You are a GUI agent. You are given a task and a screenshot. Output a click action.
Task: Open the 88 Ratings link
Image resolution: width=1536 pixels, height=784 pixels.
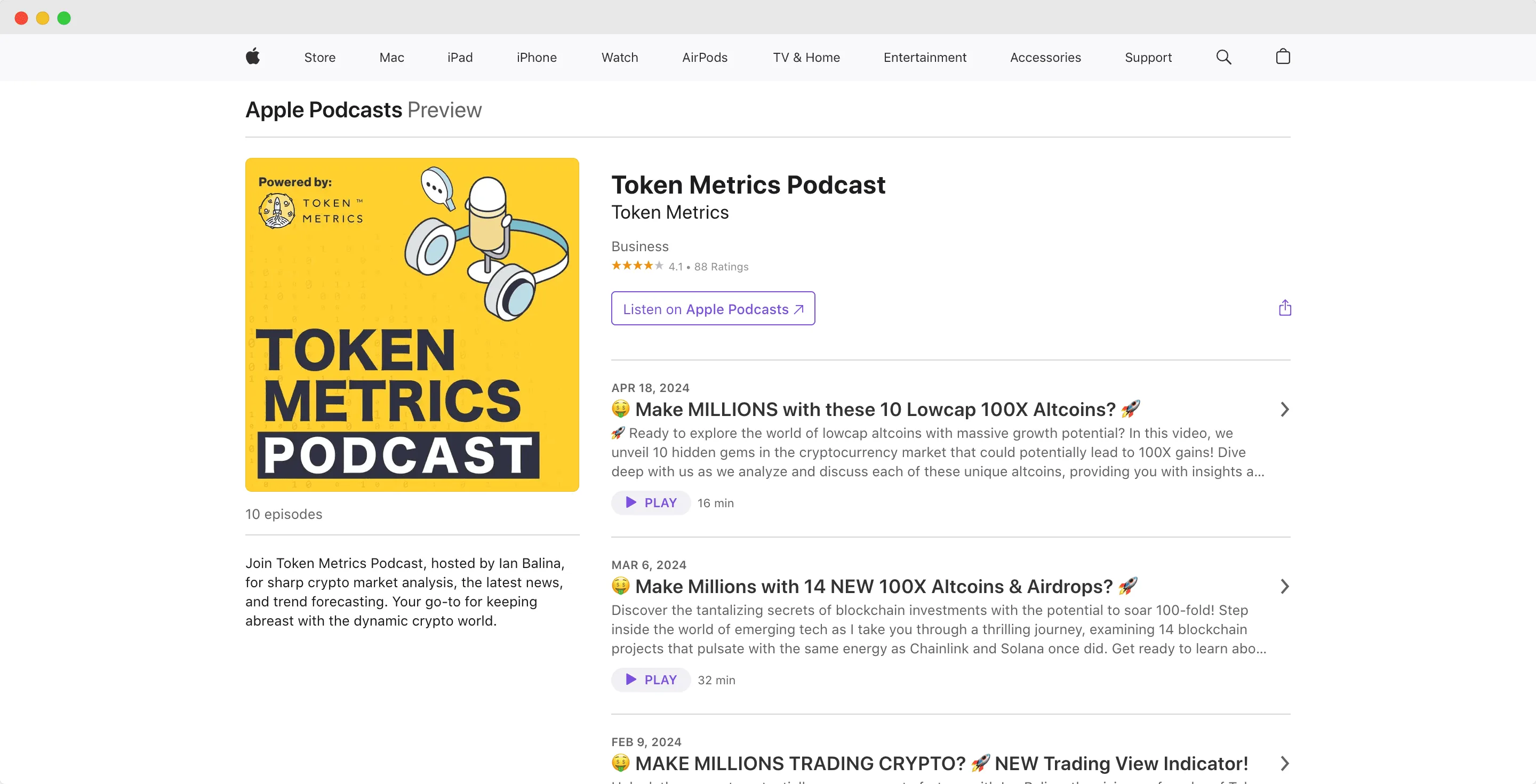pos(721,267)
